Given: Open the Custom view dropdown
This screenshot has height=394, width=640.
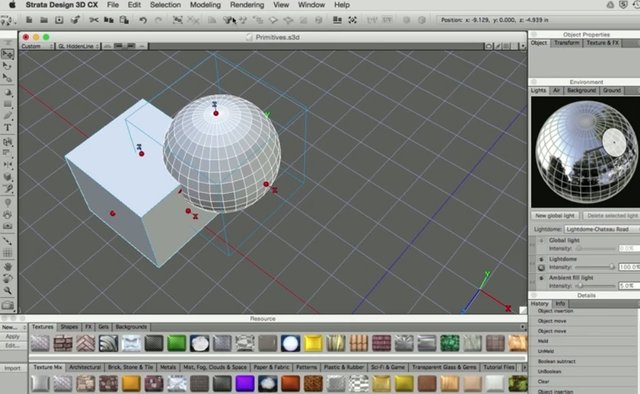Looking at the screenshot, I should [x=37, y=47].
